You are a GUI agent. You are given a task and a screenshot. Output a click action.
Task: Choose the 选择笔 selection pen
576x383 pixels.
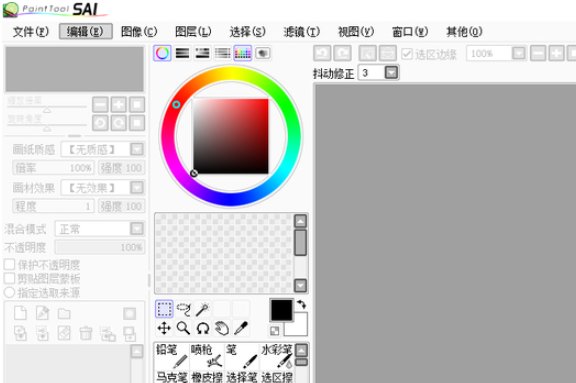242,377
